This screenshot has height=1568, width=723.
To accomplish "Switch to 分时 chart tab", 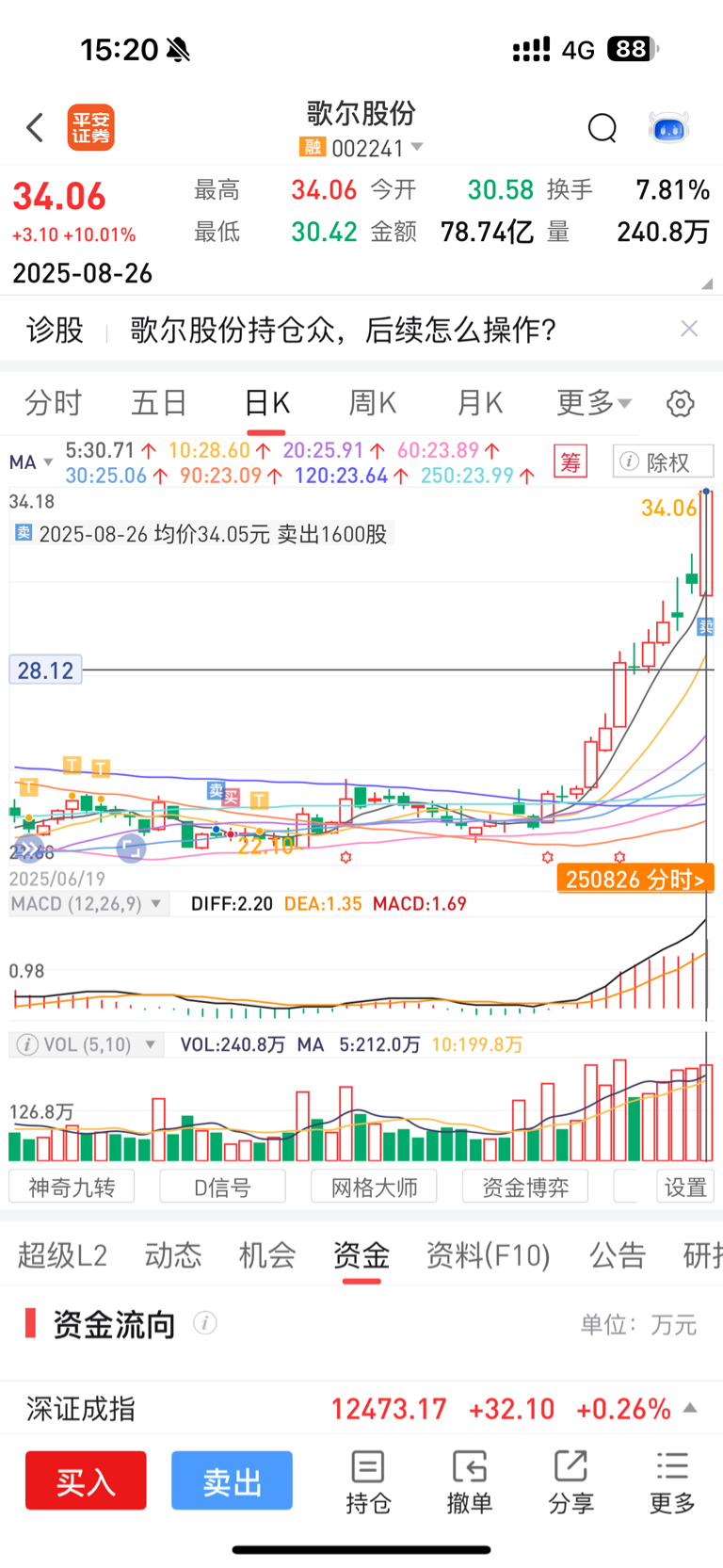I will coord(54,403).
